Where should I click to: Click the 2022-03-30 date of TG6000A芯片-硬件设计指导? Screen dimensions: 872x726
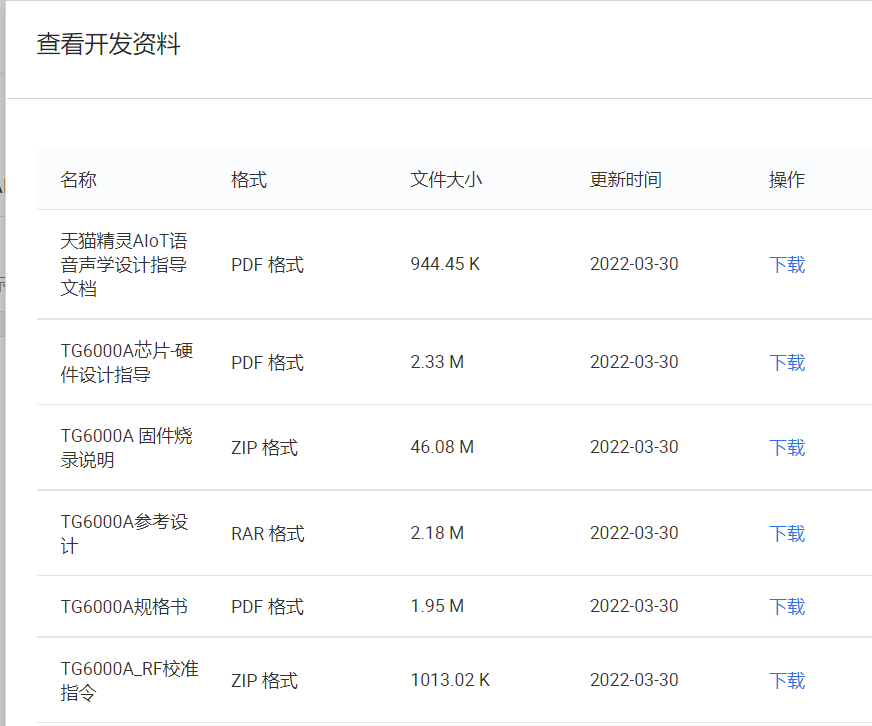click(x=634, y=362)
